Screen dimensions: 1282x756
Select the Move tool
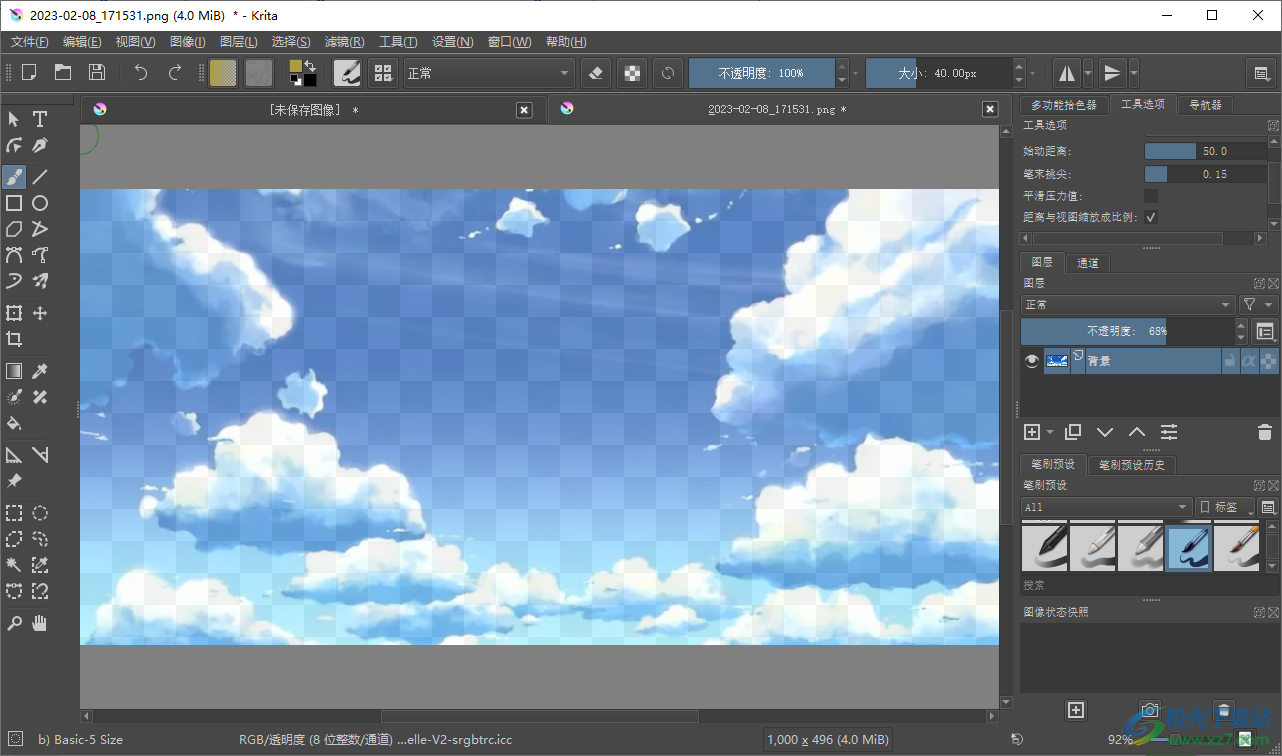(40, 313)
